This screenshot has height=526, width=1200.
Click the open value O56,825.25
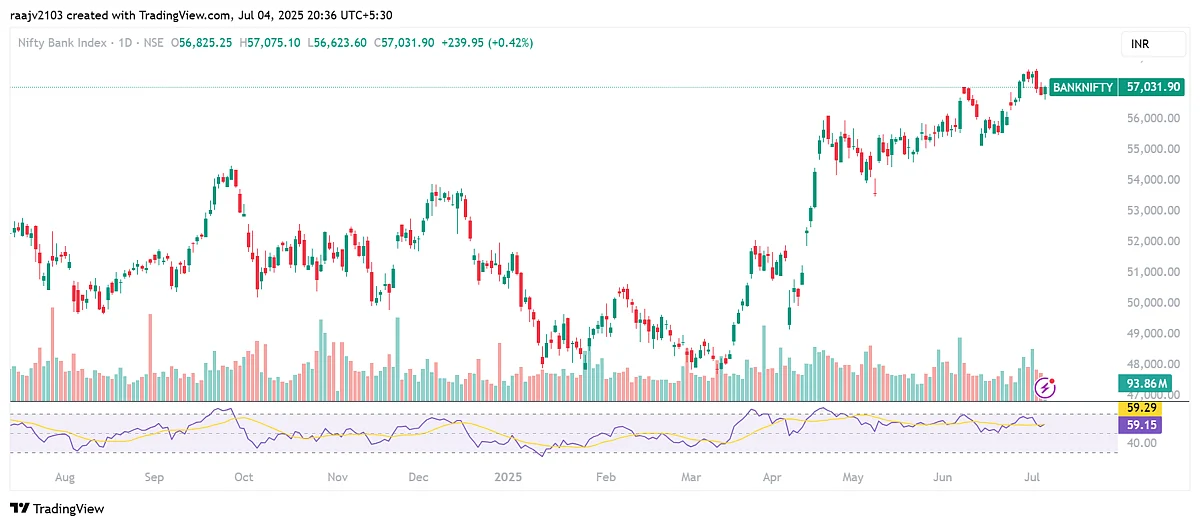click(203, 43)
